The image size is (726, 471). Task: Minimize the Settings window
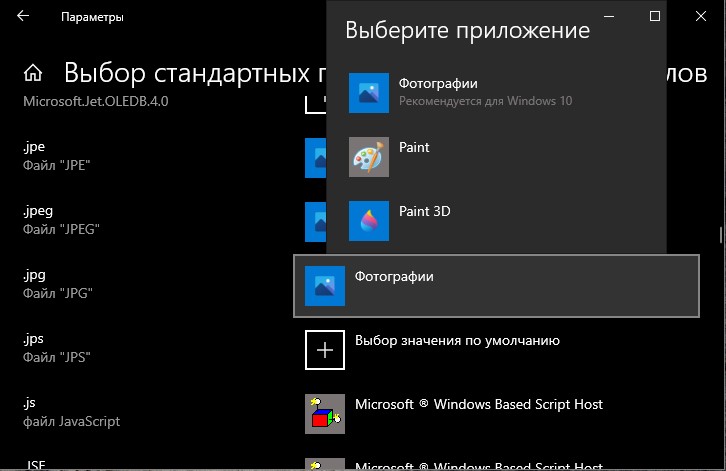[609, 16]
